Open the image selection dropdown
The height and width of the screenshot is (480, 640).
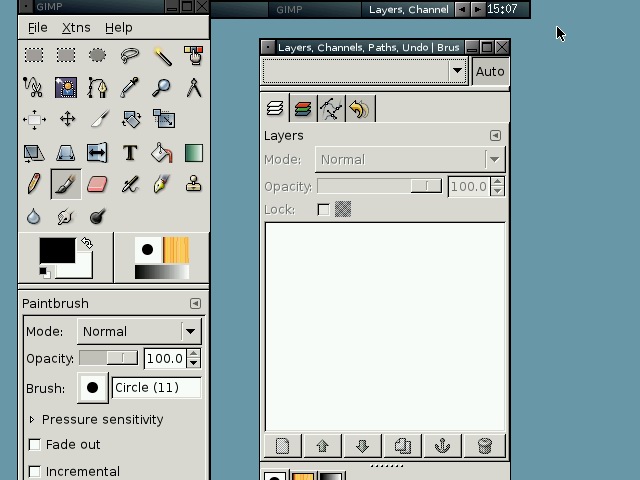point(365,71)
